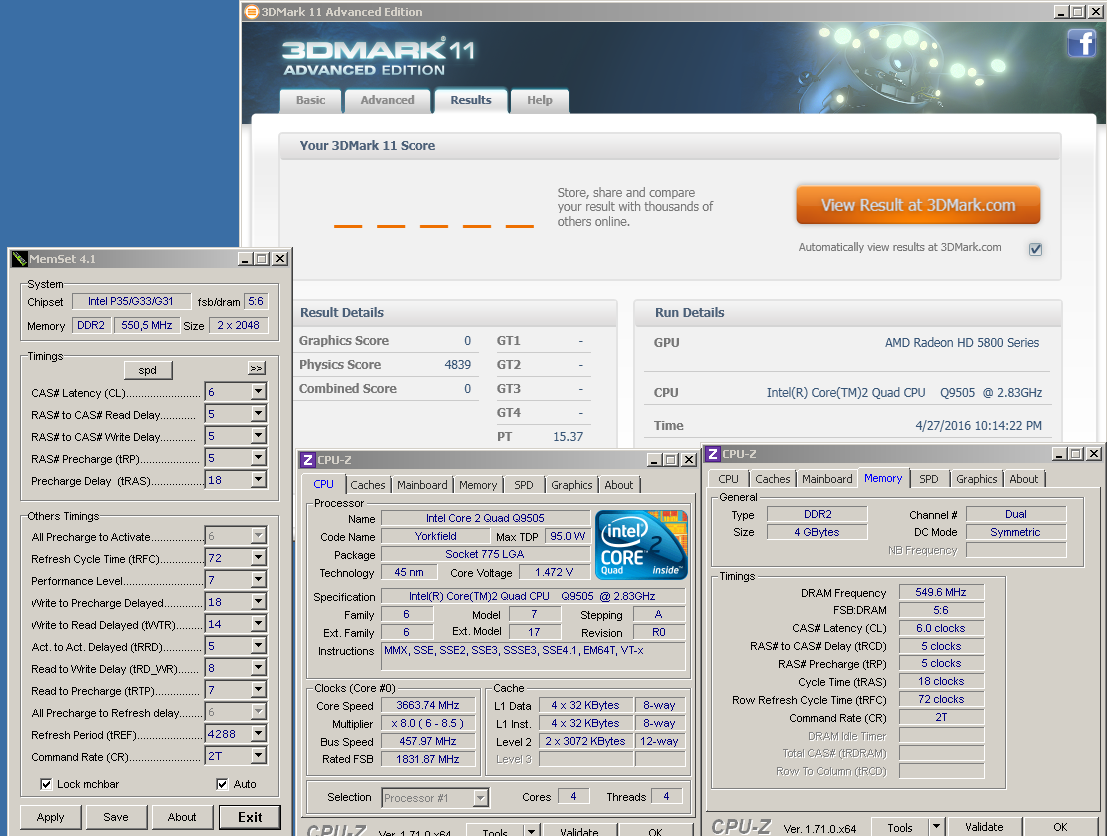The height and width of the screenshot is (836, 1107).
Task: Open the SPD tab in right CPU-Z
Action: point(929,479)
